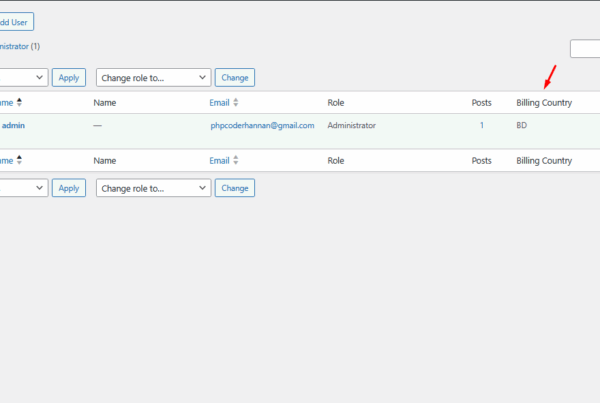The height and width of the screenshot is (403, 600).
Task: Open the admin's posts count link
Action: (x=481, y=125)
